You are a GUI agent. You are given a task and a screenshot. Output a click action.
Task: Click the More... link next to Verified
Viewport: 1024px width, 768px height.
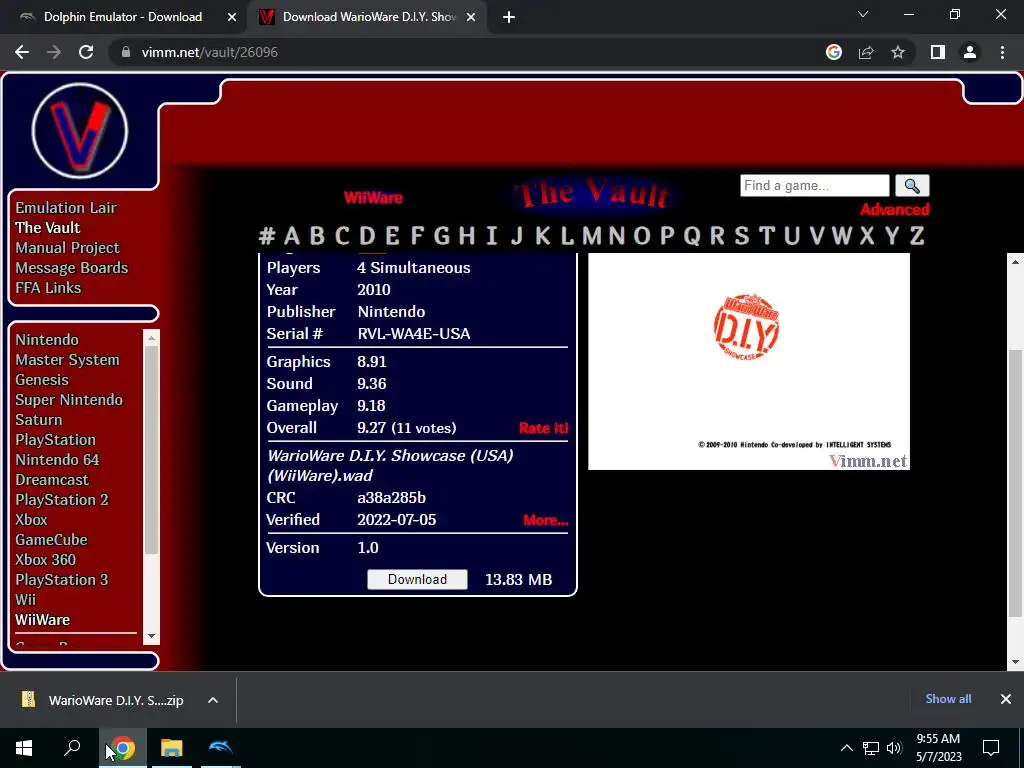[x=546, y=520]
